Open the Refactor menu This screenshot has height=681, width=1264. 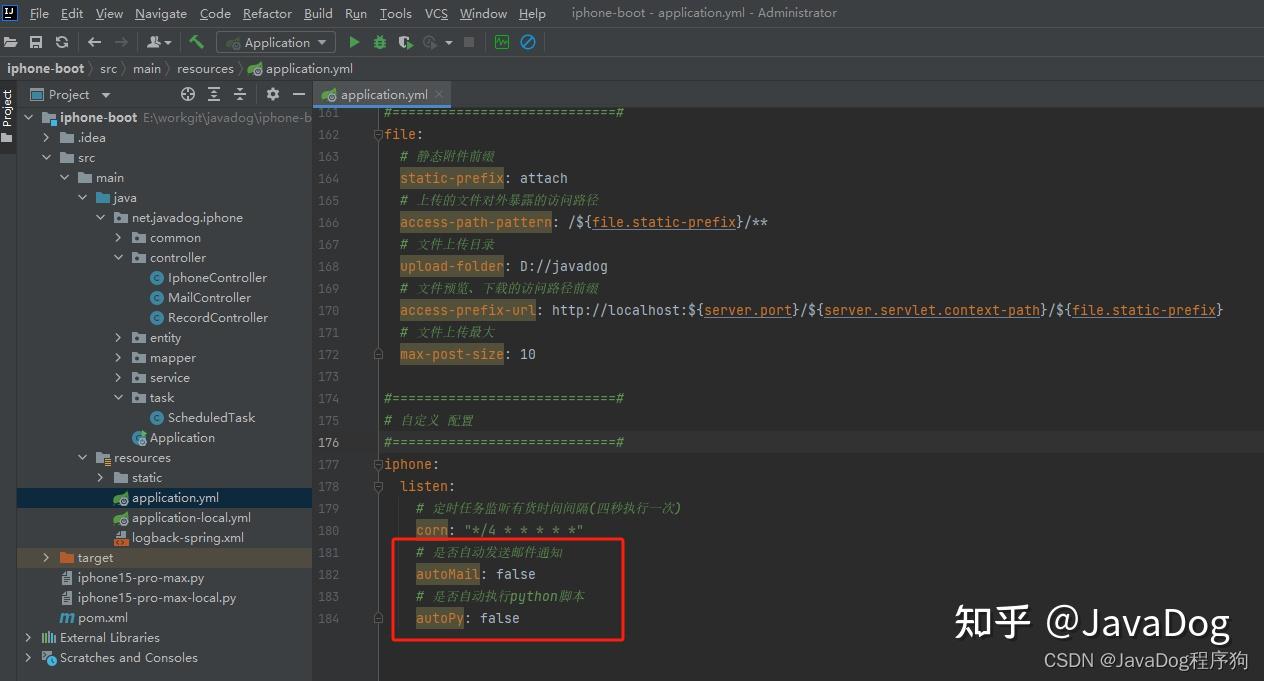tap(266, 13)
